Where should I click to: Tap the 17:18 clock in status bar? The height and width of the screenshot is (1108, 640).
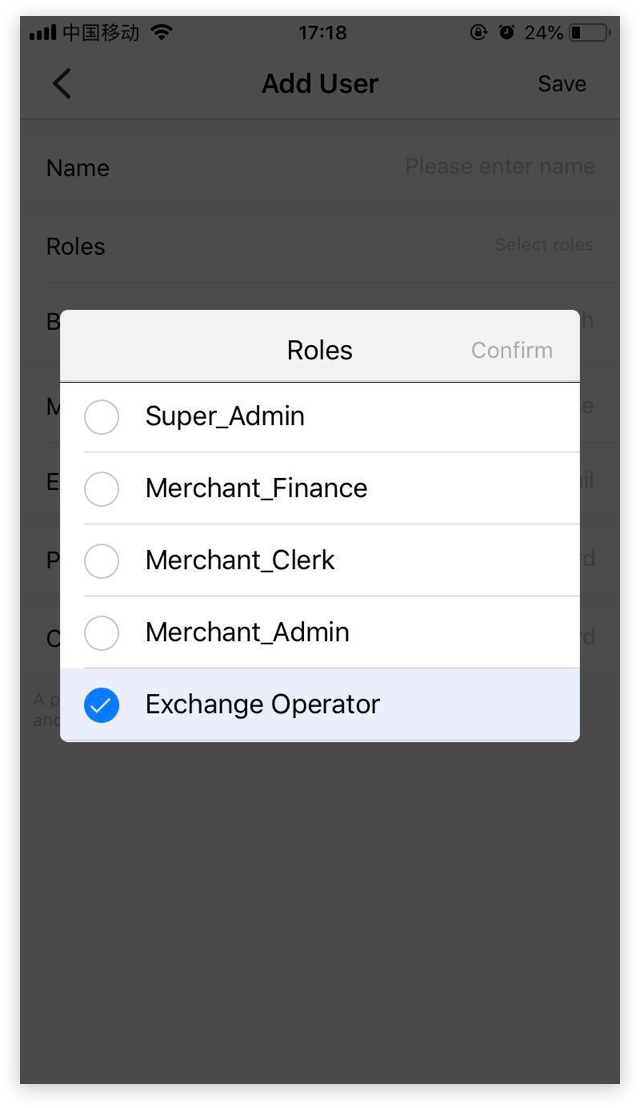[322, 33]
